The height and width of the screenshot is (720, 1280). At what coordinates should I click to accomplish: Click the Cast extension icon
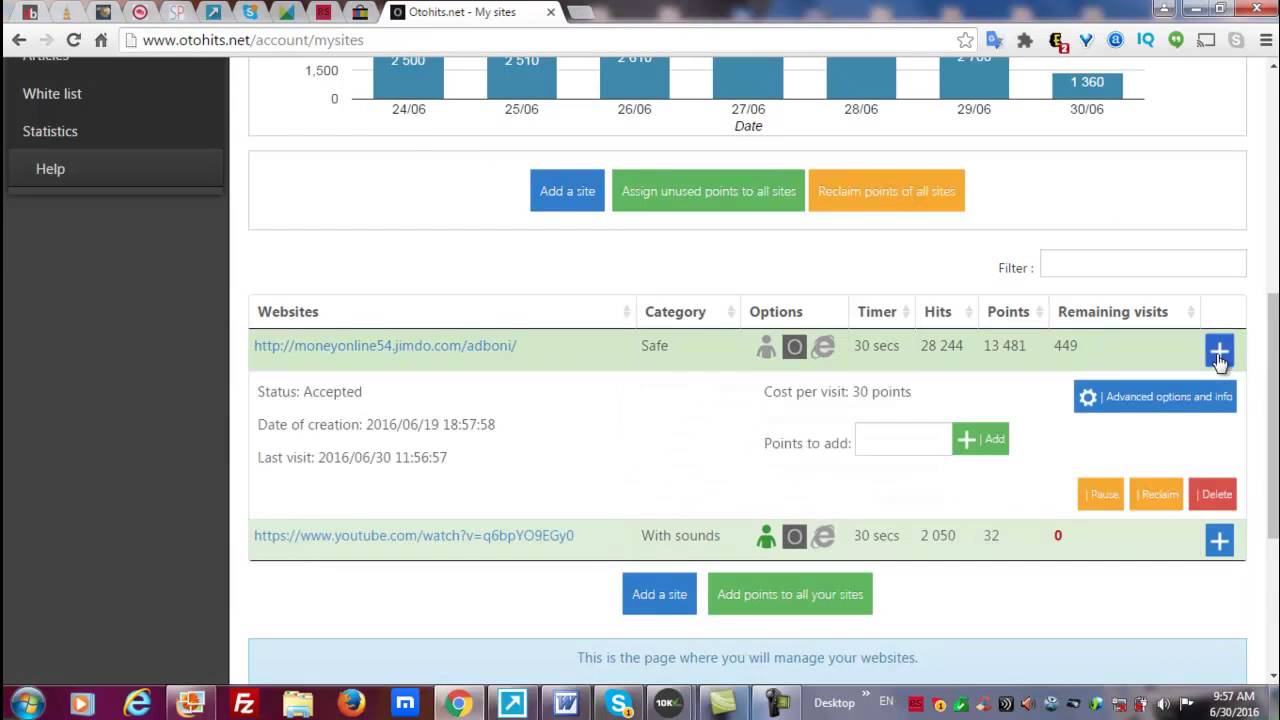[x=1207, y=40]
